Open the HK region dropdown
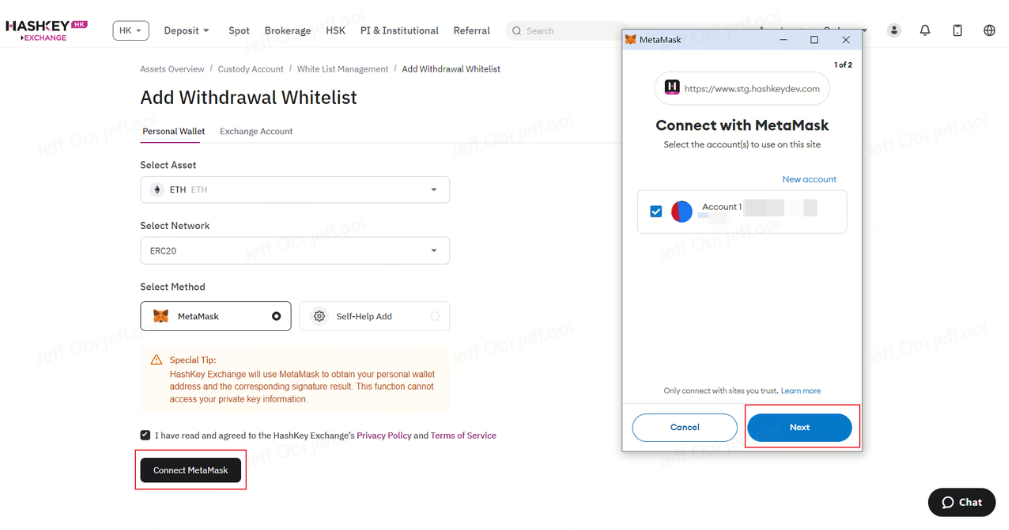1009x530 pixels. 131,30
